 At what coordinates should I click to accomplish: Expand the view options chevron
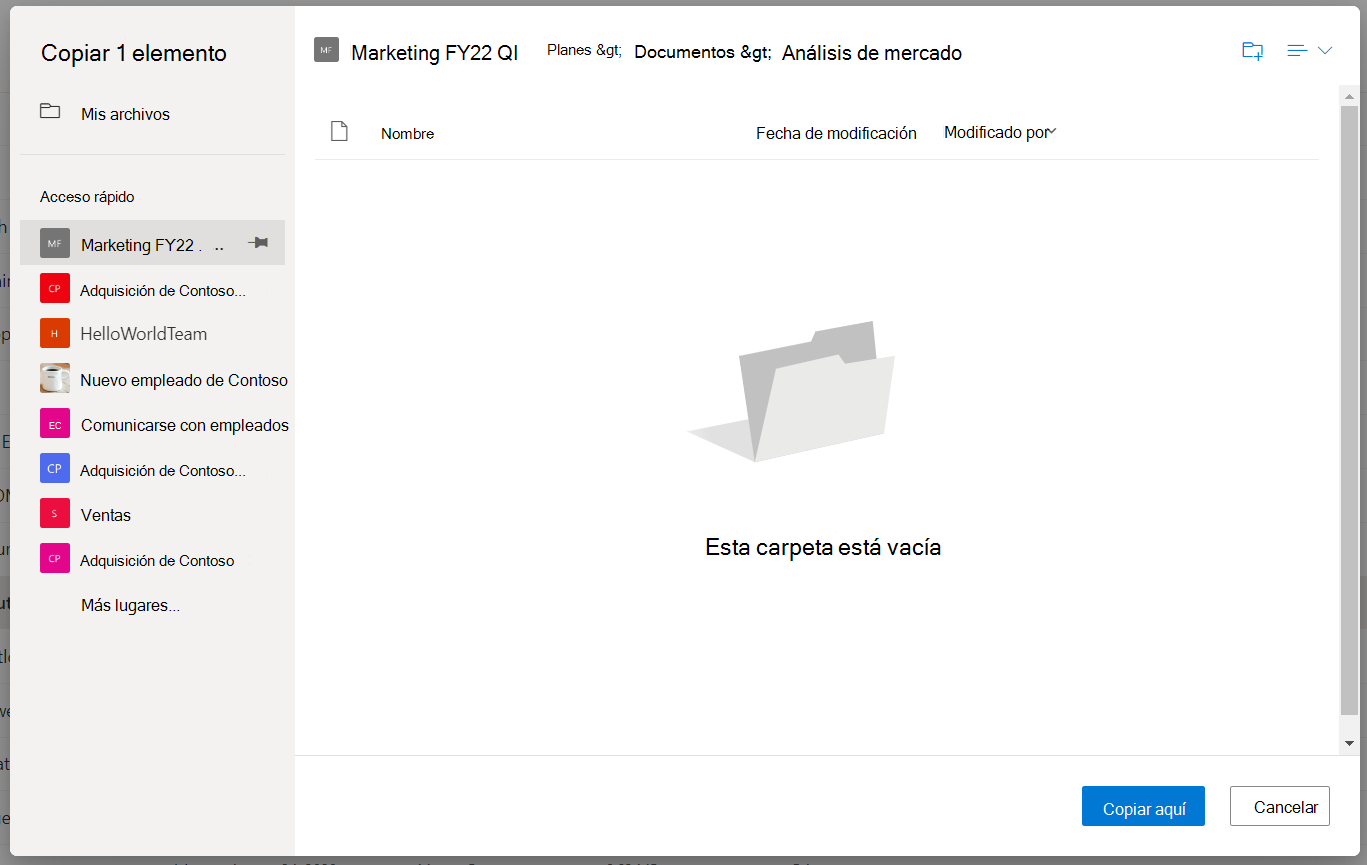click(1325, 51)
